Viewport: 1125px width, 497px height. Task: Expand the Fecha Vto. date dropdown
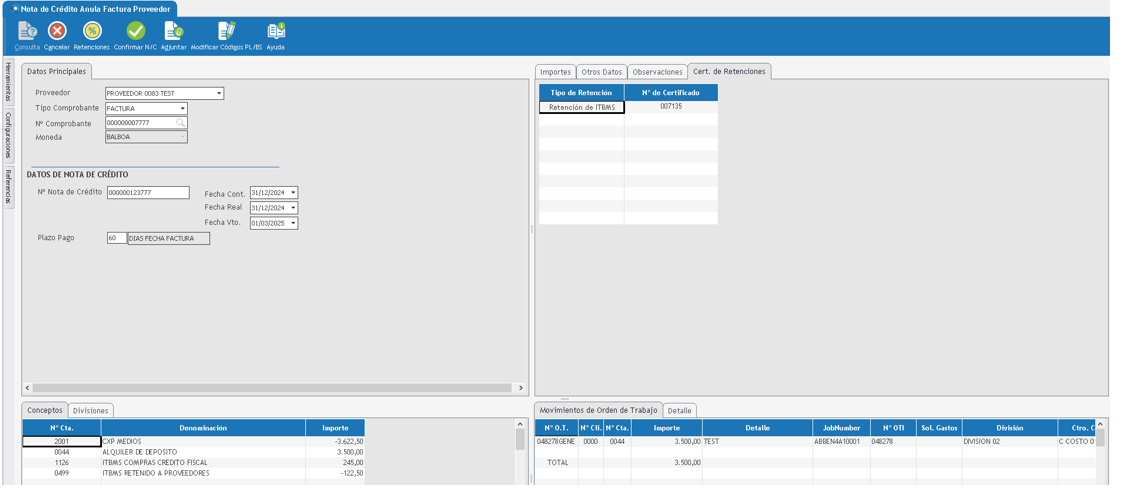pyautogui.click(x=292, y=224)
